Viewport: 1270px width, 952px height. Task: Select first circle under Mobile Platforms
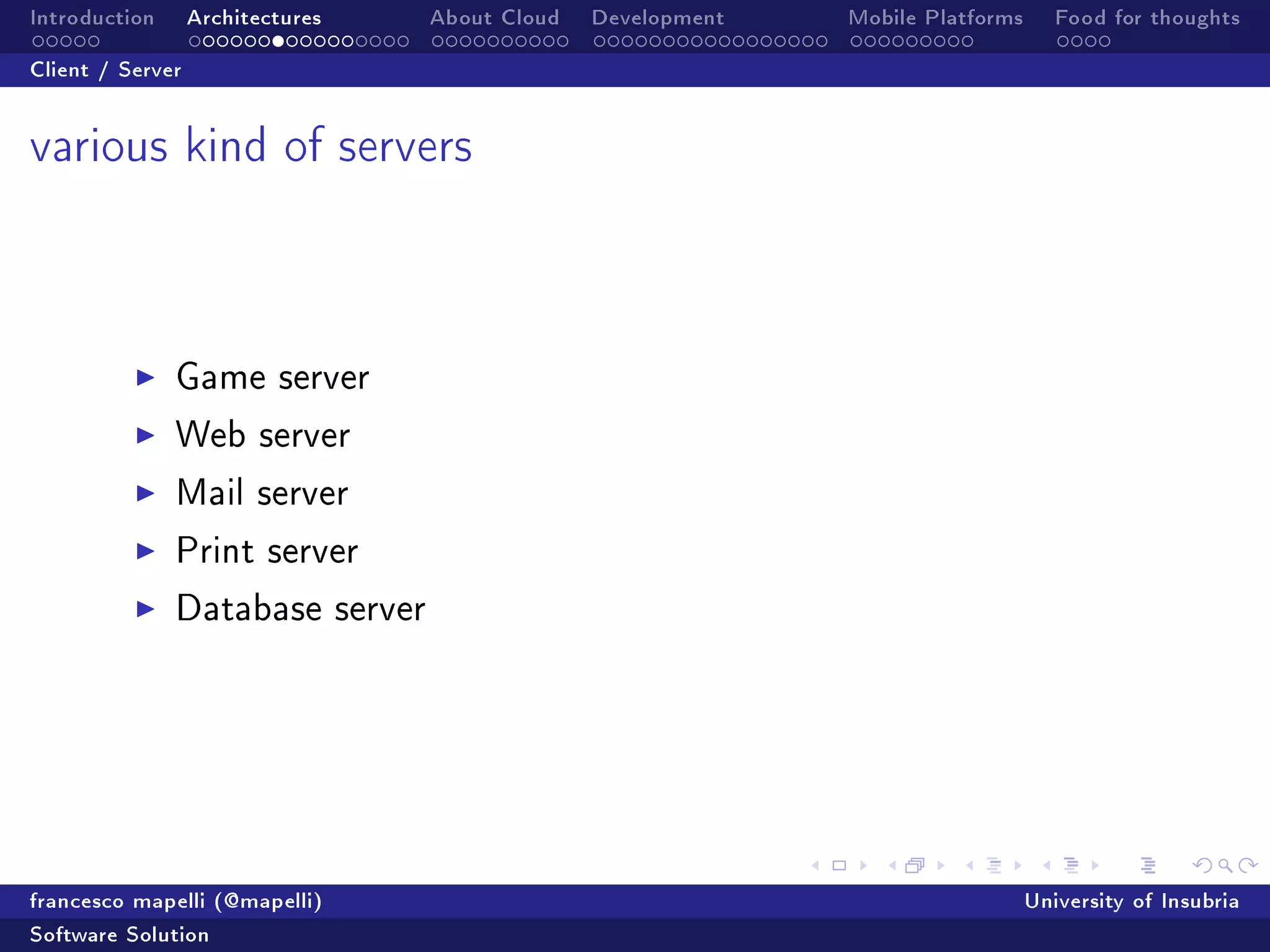pos(856,42)
